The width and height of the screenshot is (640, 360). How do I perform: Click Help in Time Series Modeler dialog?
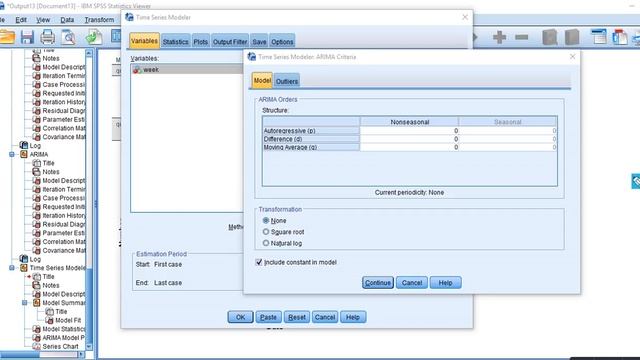pyautogui.click(x=353, y=317)
